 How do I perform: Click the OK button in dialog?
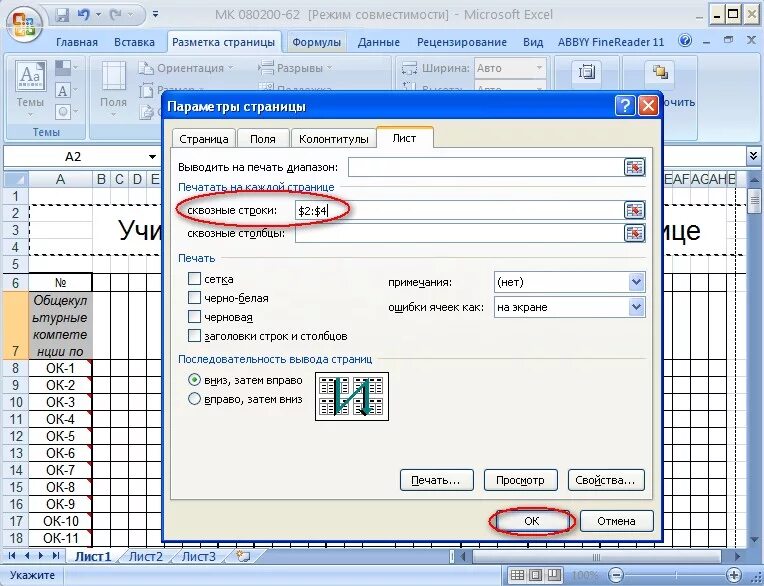532,521
